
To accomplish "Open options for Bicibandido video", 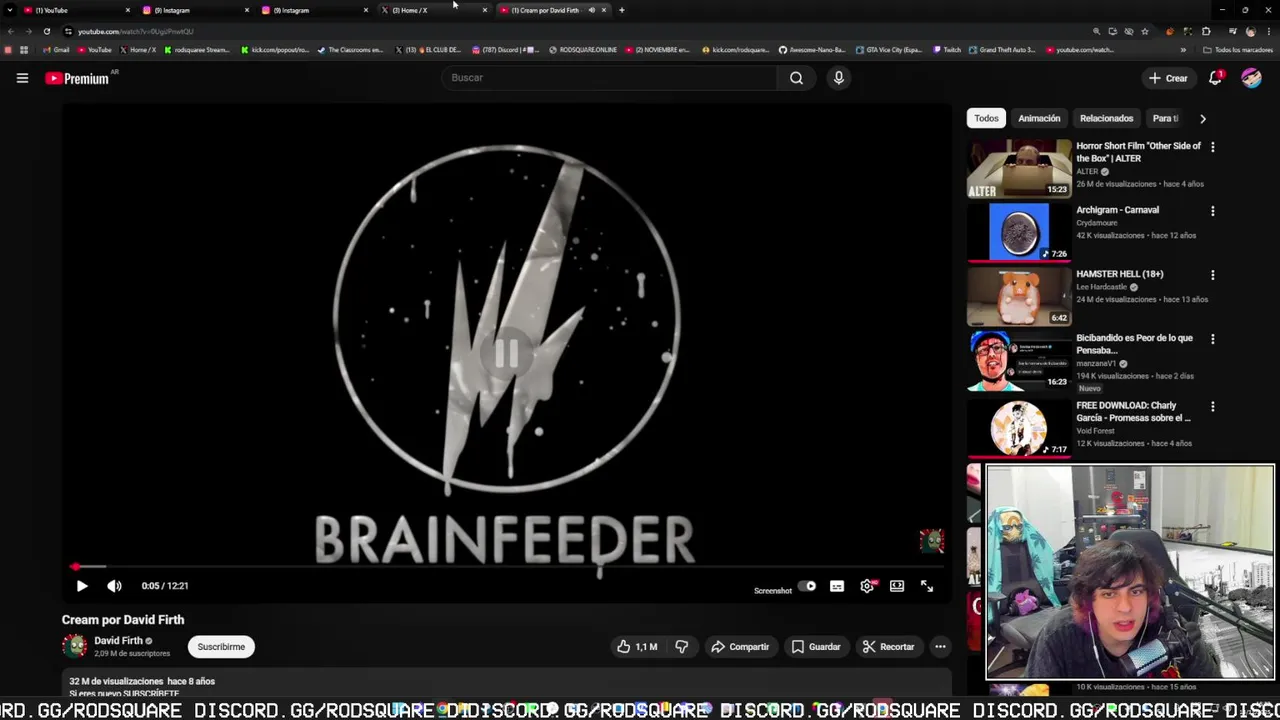I will (1213, 339).
